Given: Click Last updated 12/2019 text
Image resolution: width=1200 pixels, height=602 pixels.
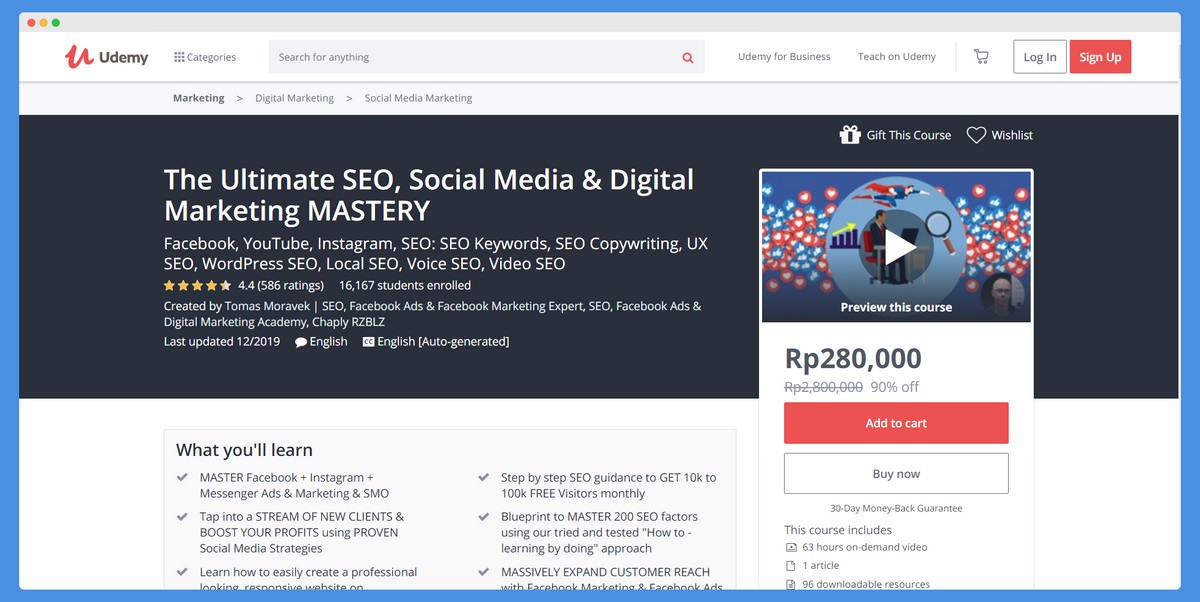Looking at the screenshot, I should point(222,341).
